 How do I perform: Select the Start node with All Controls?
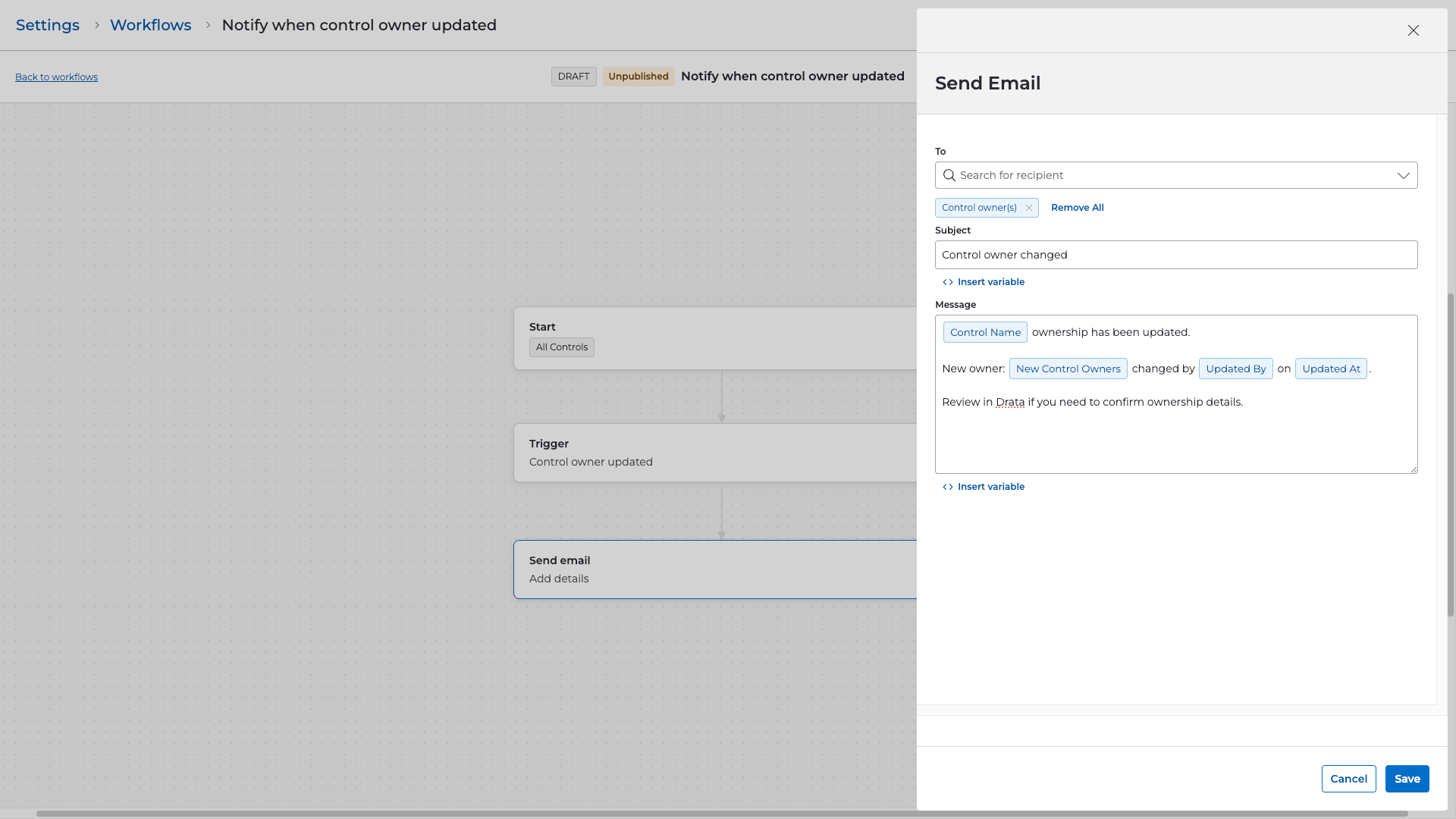713,337
